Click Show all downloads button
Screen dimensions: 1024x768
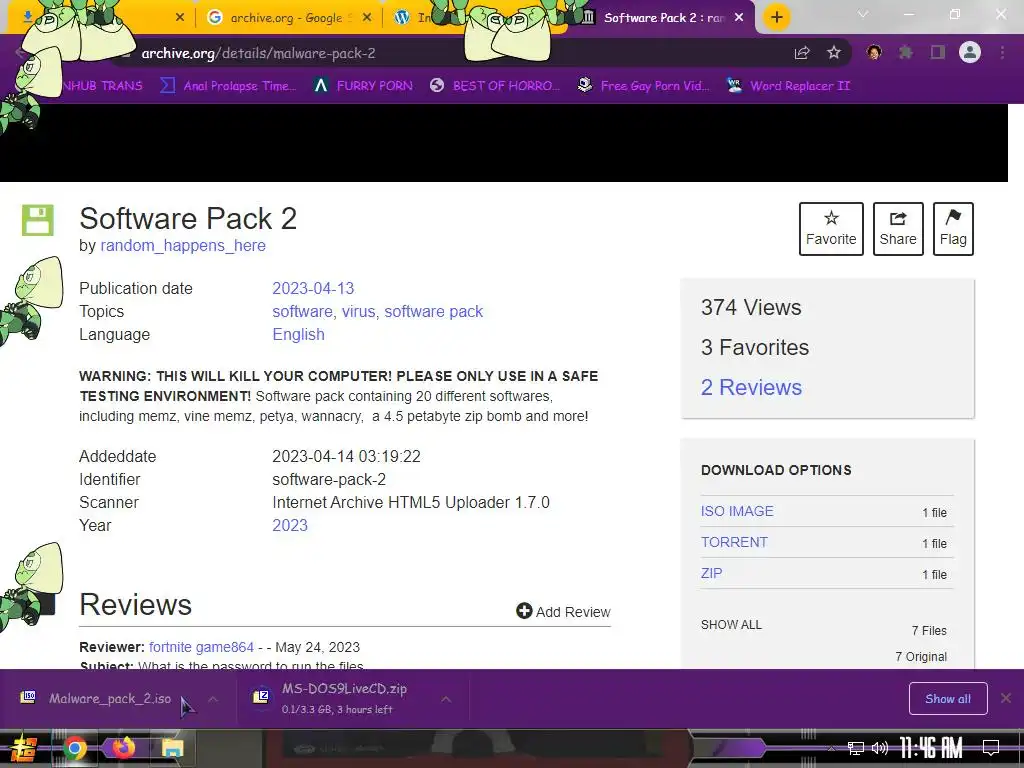948,699
